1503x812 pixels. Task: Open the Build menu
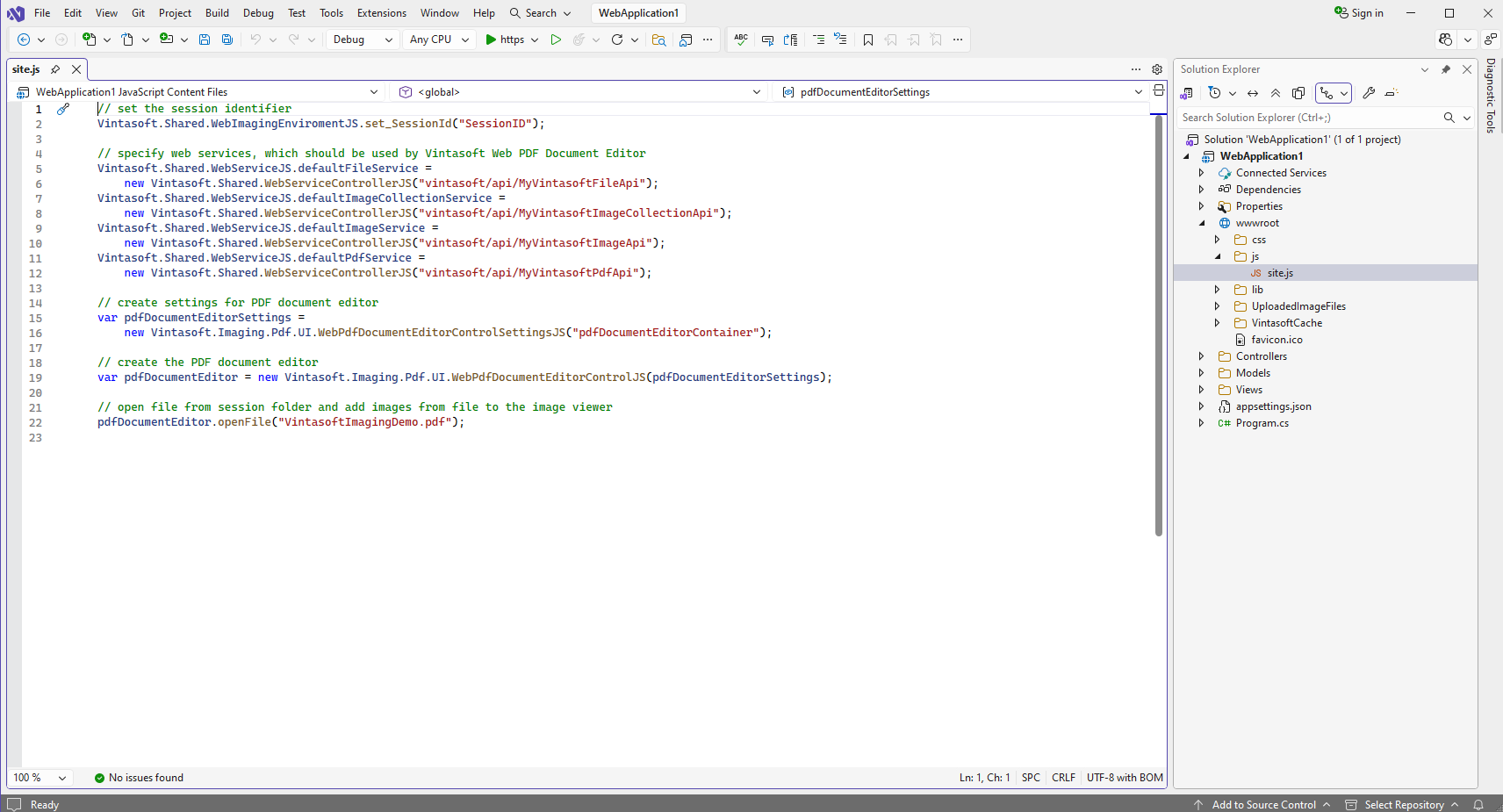(x=217, y=13)
